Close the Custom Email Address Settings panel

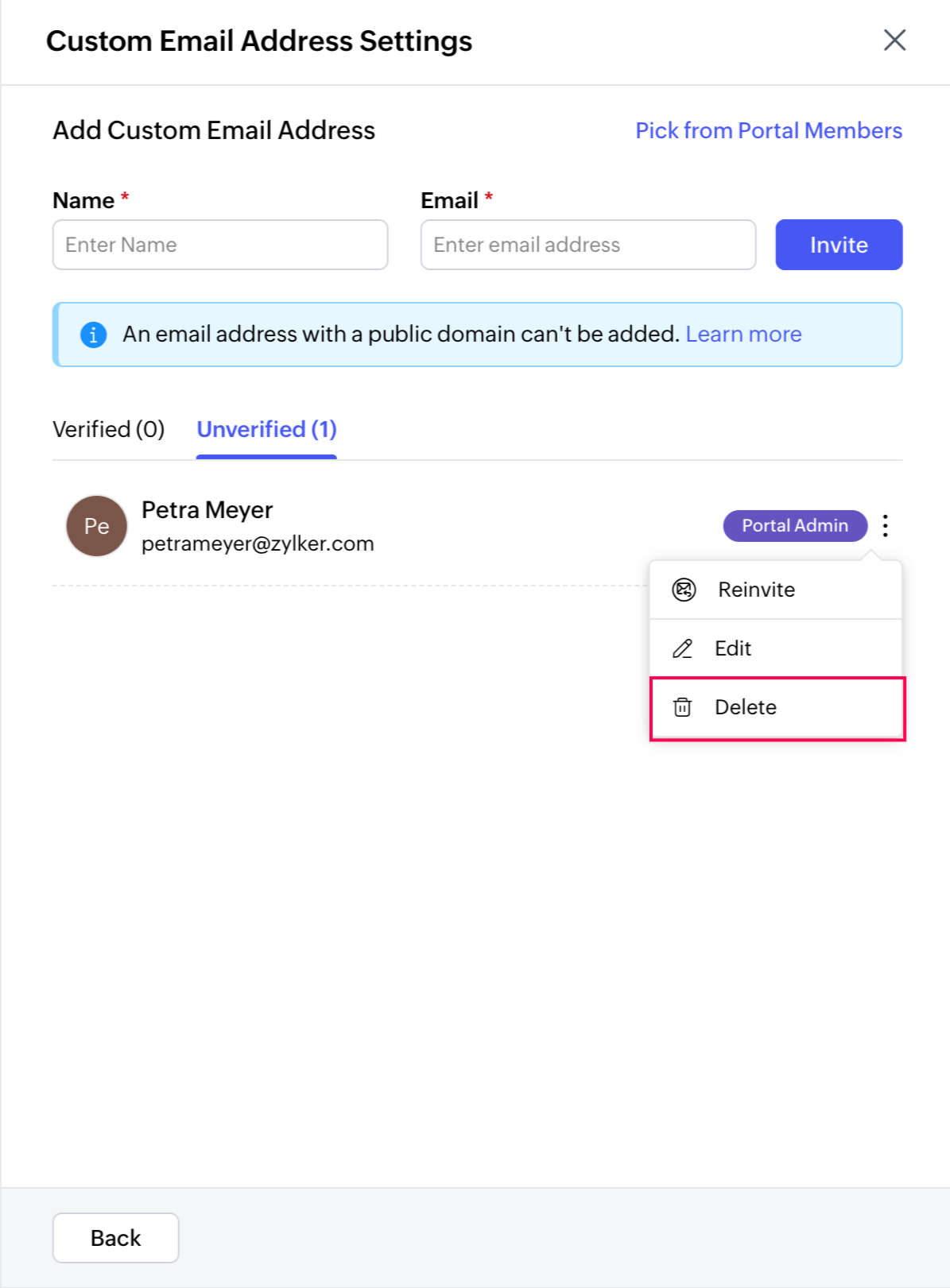coord(894,40)
